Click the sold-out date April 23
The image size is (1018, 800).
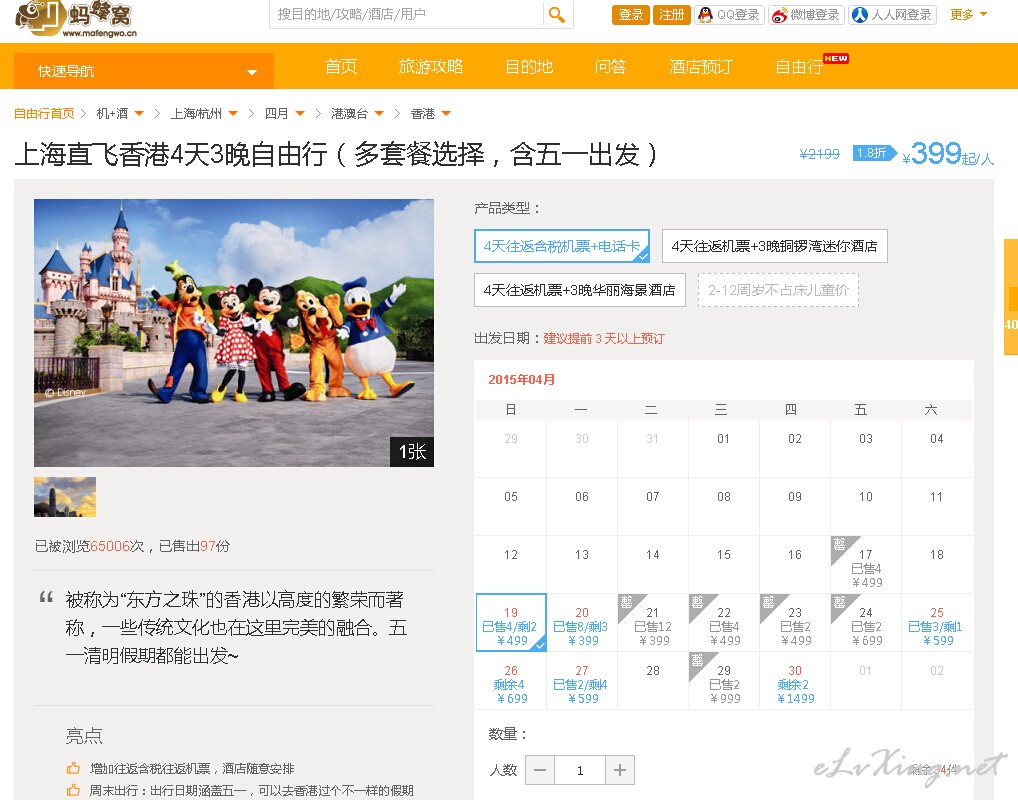pyautogui.click(x=795, y=622)
